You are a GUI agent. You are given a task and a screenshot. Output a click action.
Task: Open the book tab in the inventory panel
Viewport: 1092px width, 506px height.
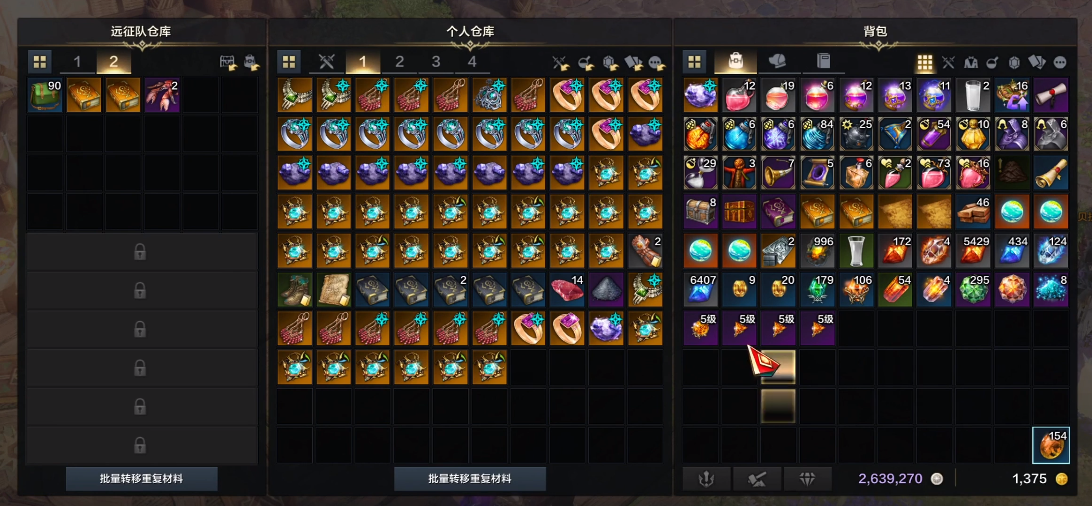(x=822, y=61)
